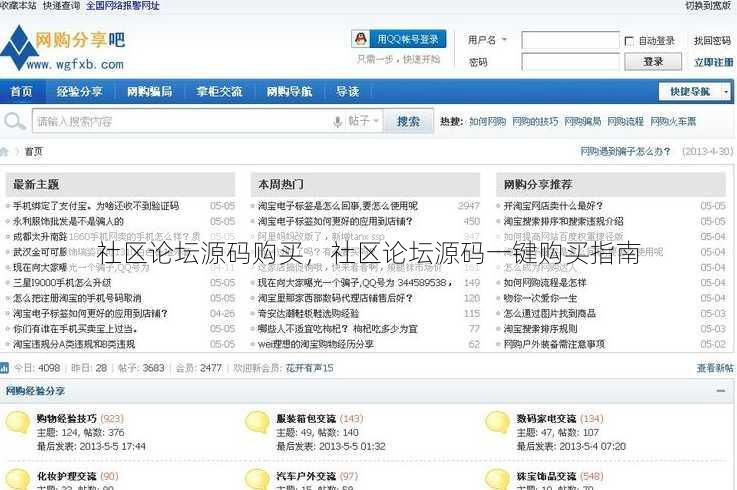Click the bubble icon for 化妆护理交流
Image resolution: width=737 pixels, height=490 pixels.
click(x=18, y=479)
